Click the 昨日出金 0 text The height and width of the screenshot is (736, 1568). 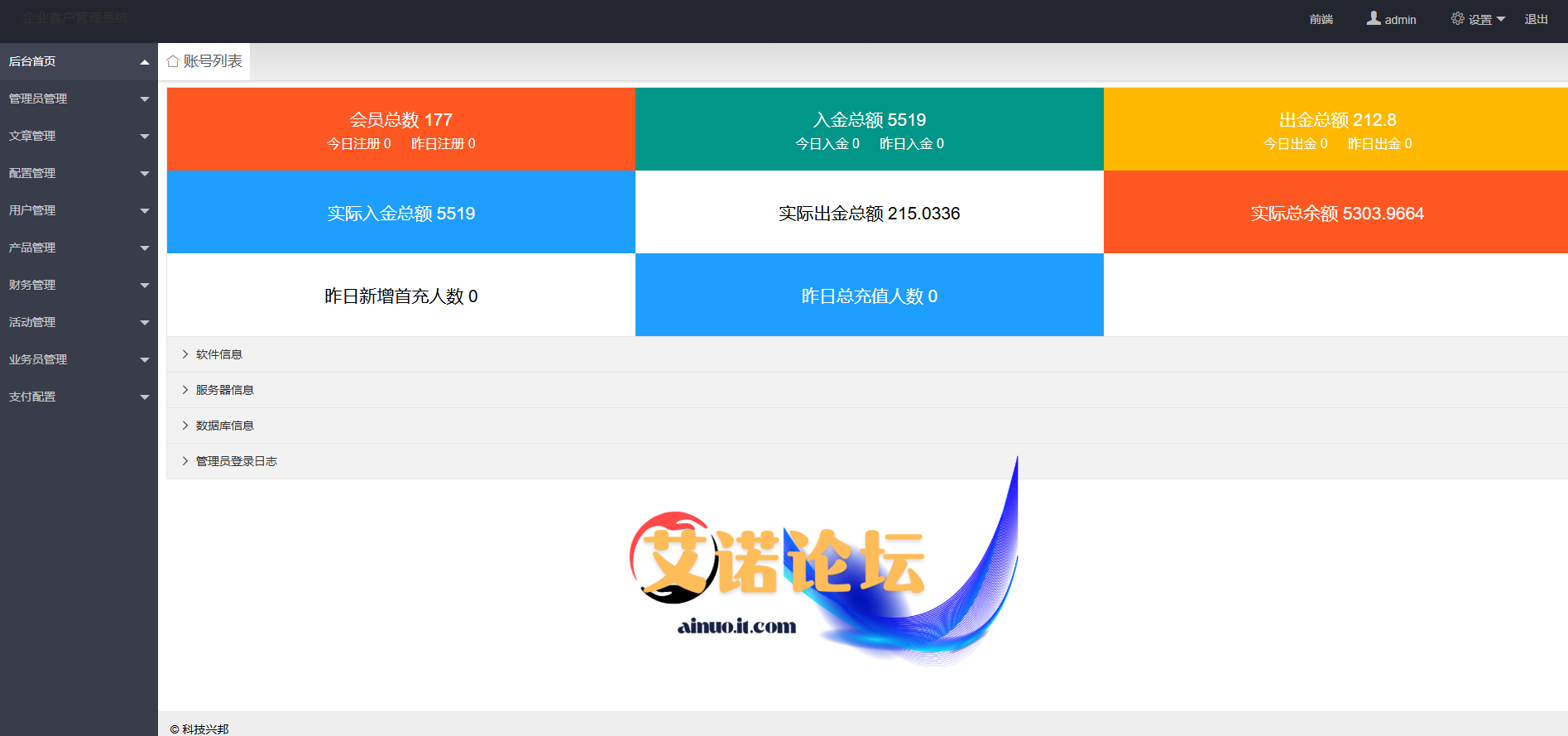1380,144
